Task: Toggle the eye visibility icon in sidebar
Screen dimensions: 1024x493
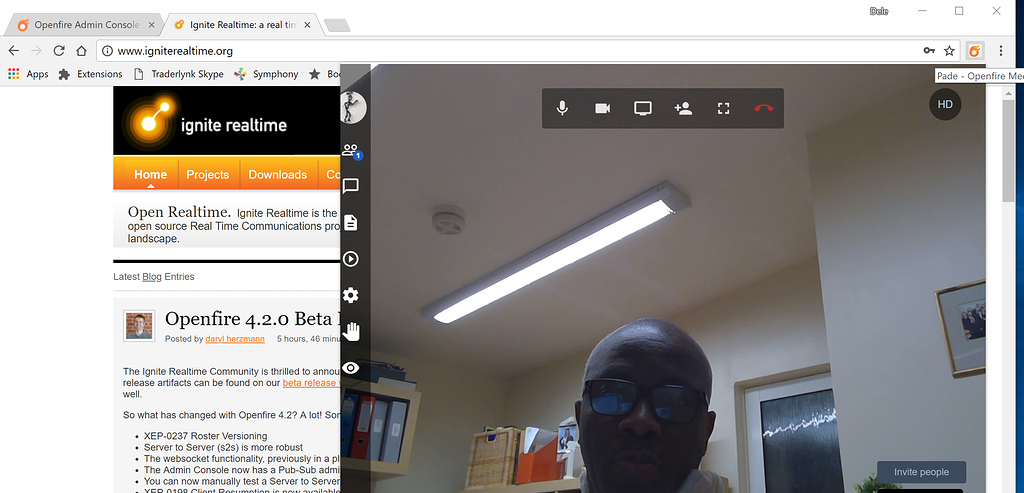Action: pyautogui.click(x=351, y=369)
